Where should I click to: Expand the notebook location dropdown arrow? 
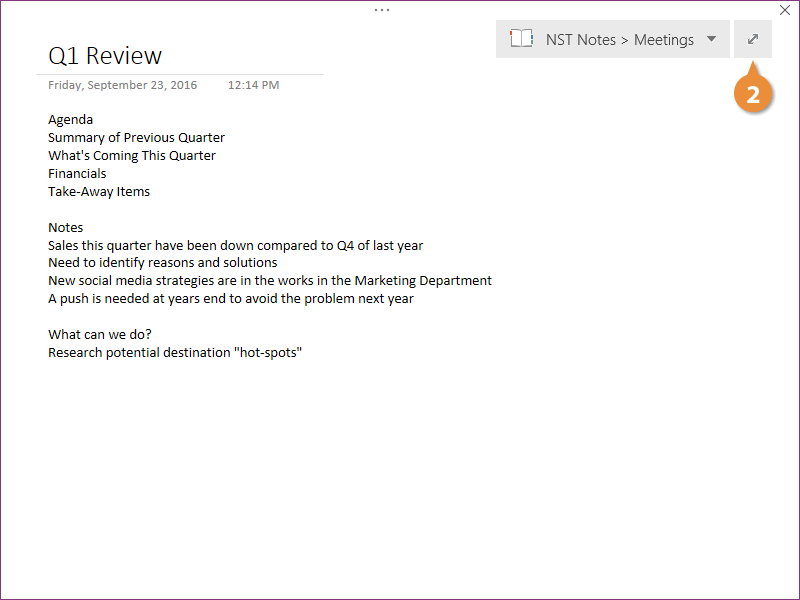coord(711,40)
